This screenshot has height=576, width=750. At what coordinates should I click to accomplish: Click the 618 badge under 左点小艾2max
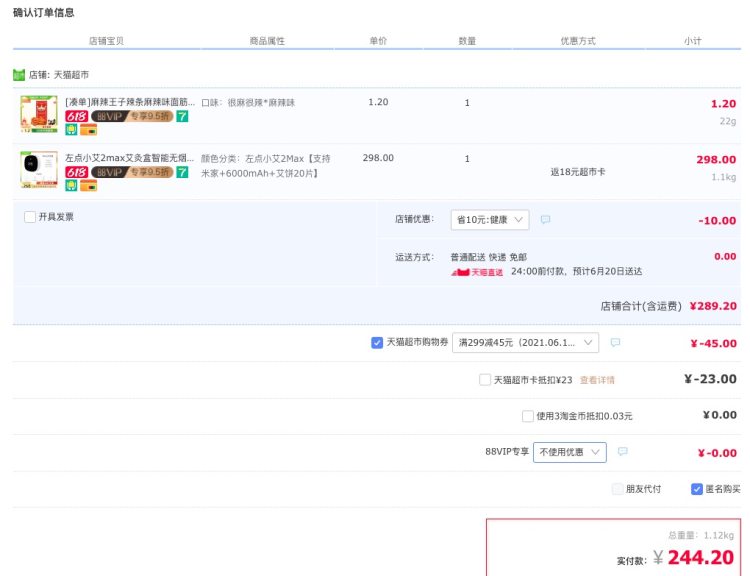tap(77, 172)
